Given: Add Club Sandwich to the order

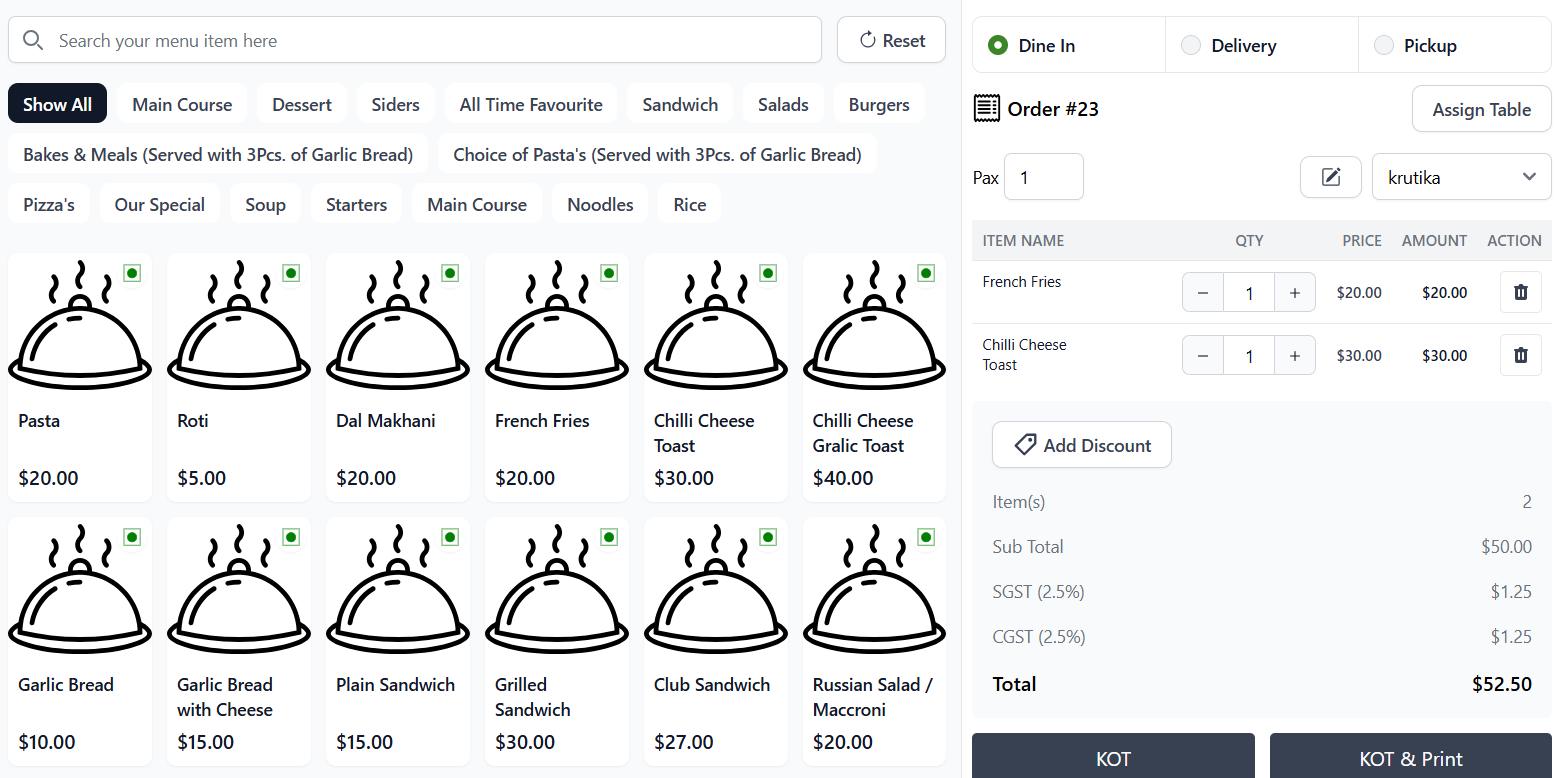Looking at the screenshot, I should coord(715,640).
